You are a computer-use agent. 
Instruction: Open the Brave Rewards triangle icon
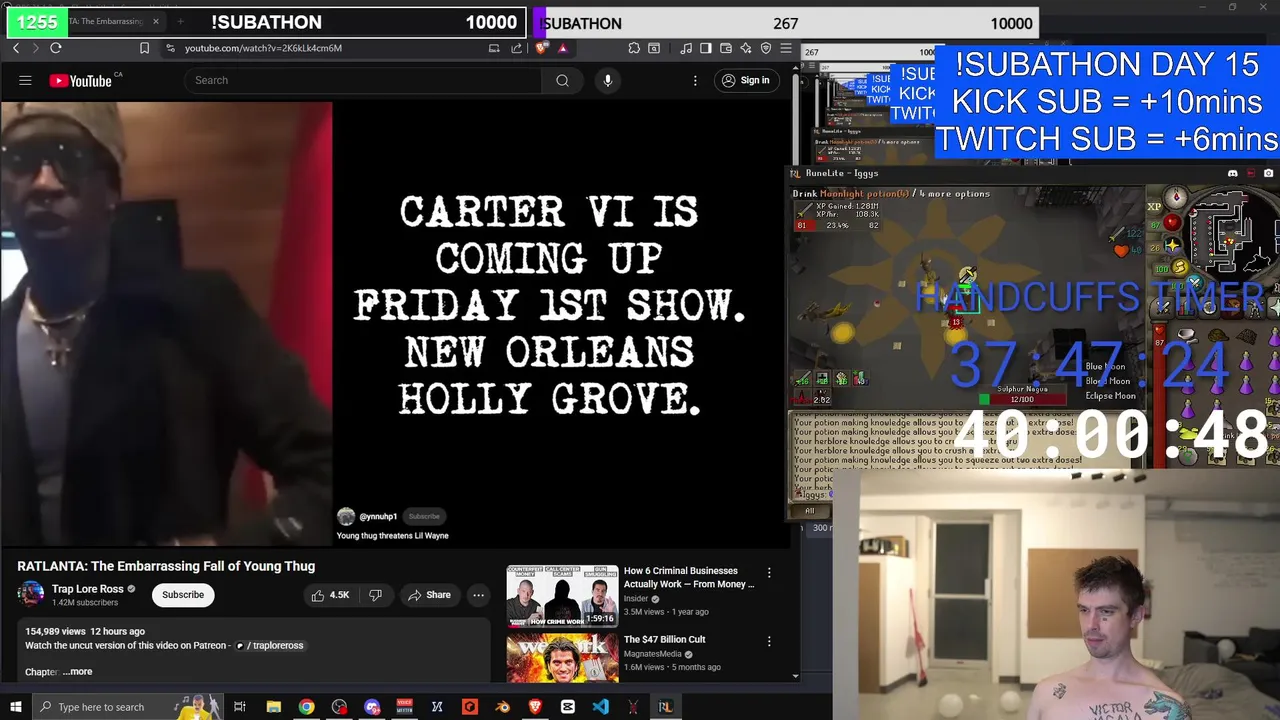pyautogui.click(x=563, y=48)
